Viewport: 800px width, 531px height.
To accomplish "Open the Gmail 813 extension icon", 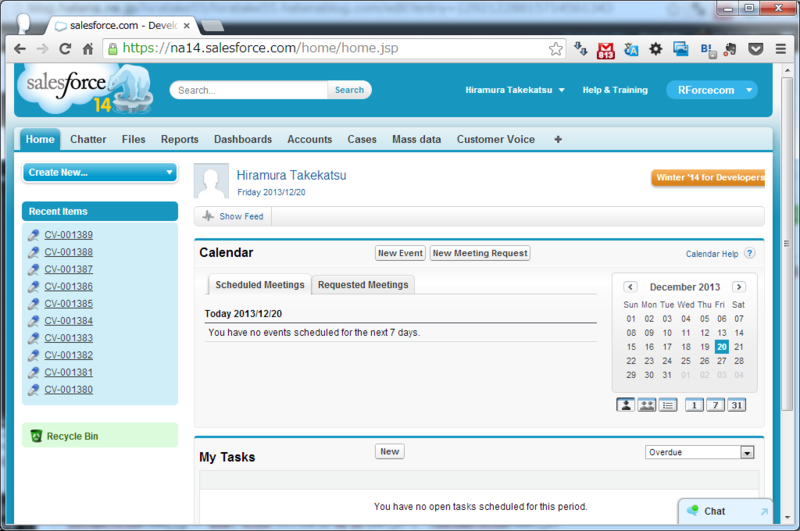I will click(x=606, y=50).
